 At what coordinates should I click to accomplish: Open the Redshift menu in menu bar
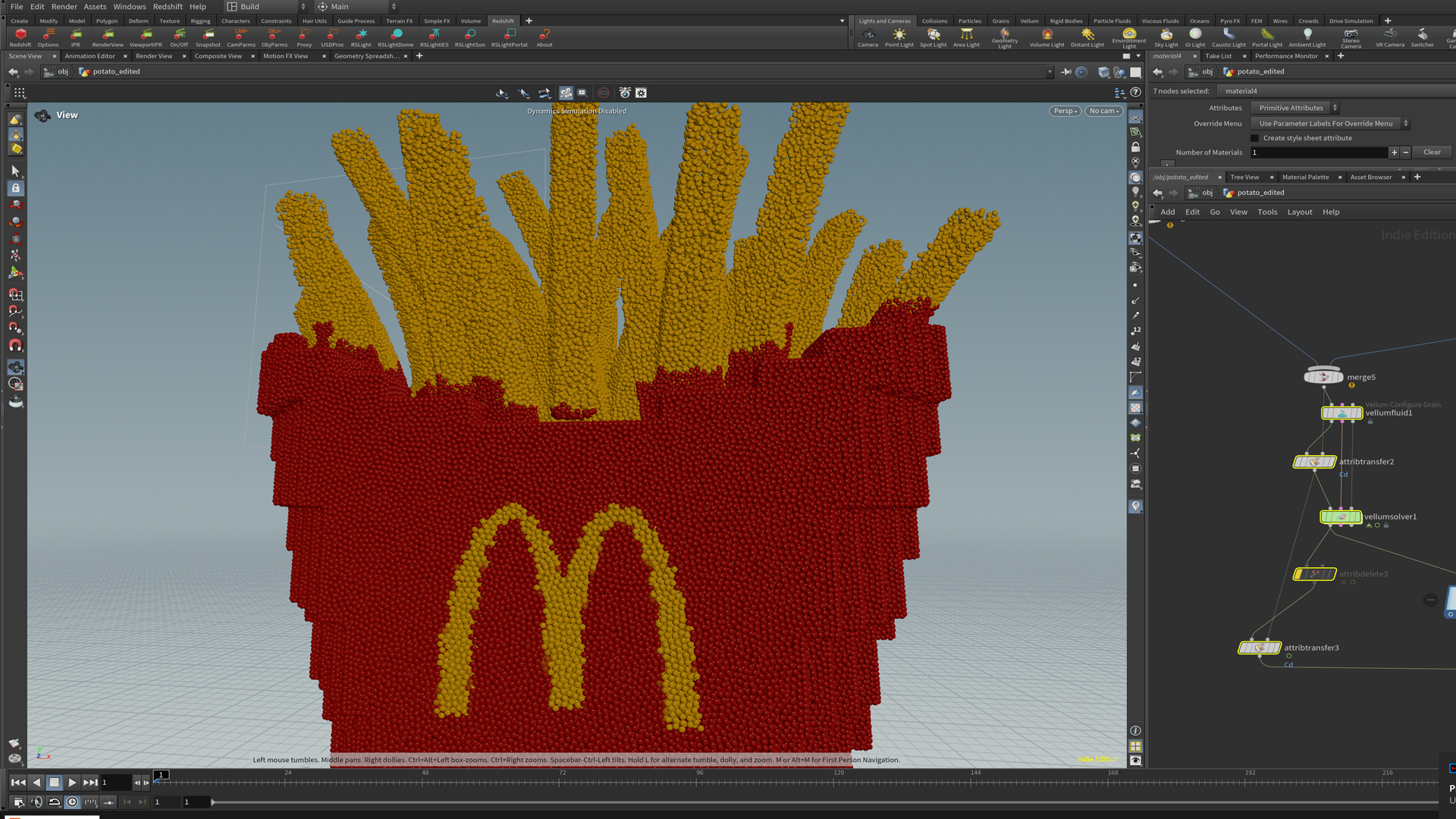pos(168,7)
